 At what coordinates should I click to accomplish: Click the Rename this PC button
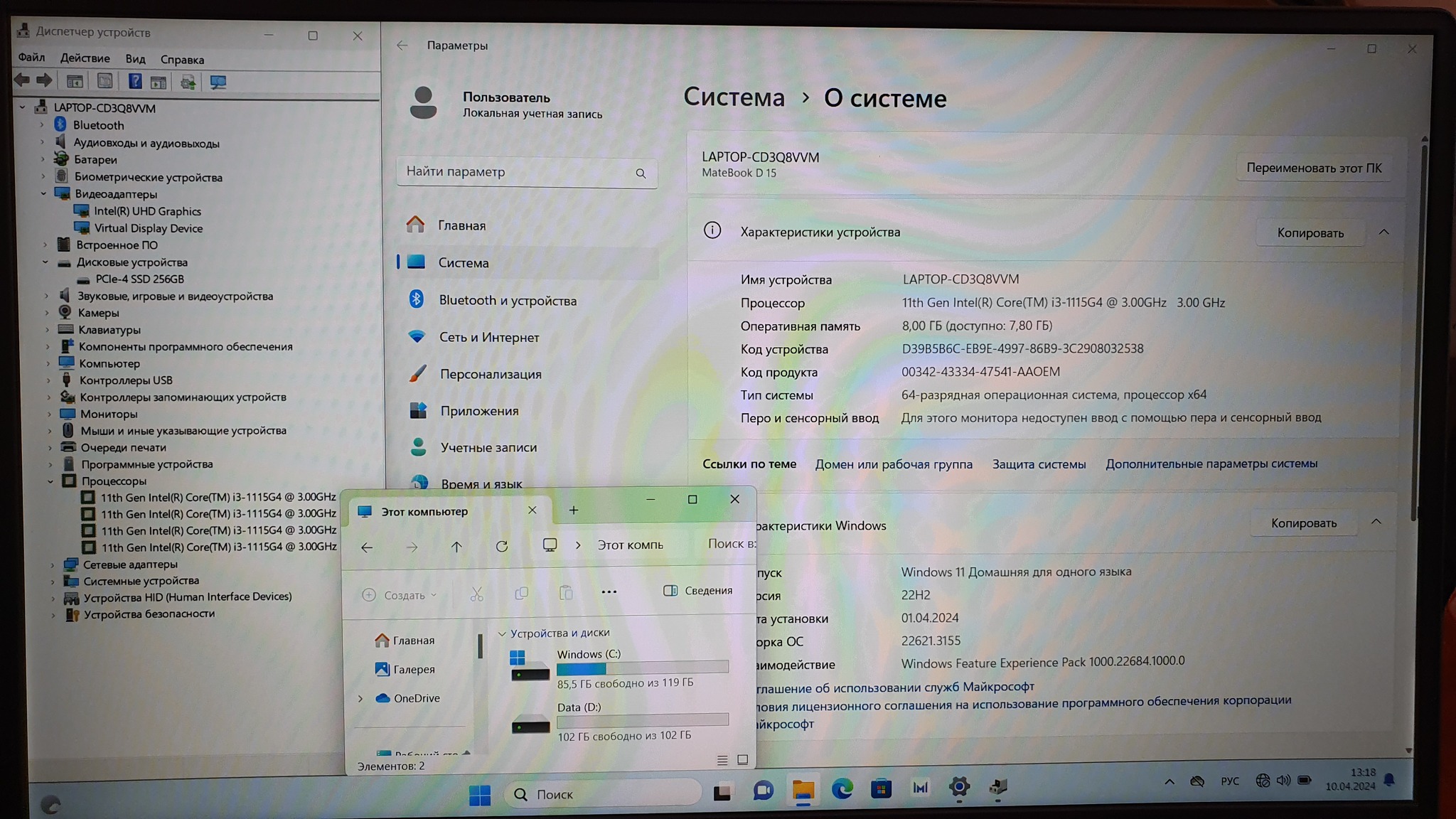click(1313, 168)
